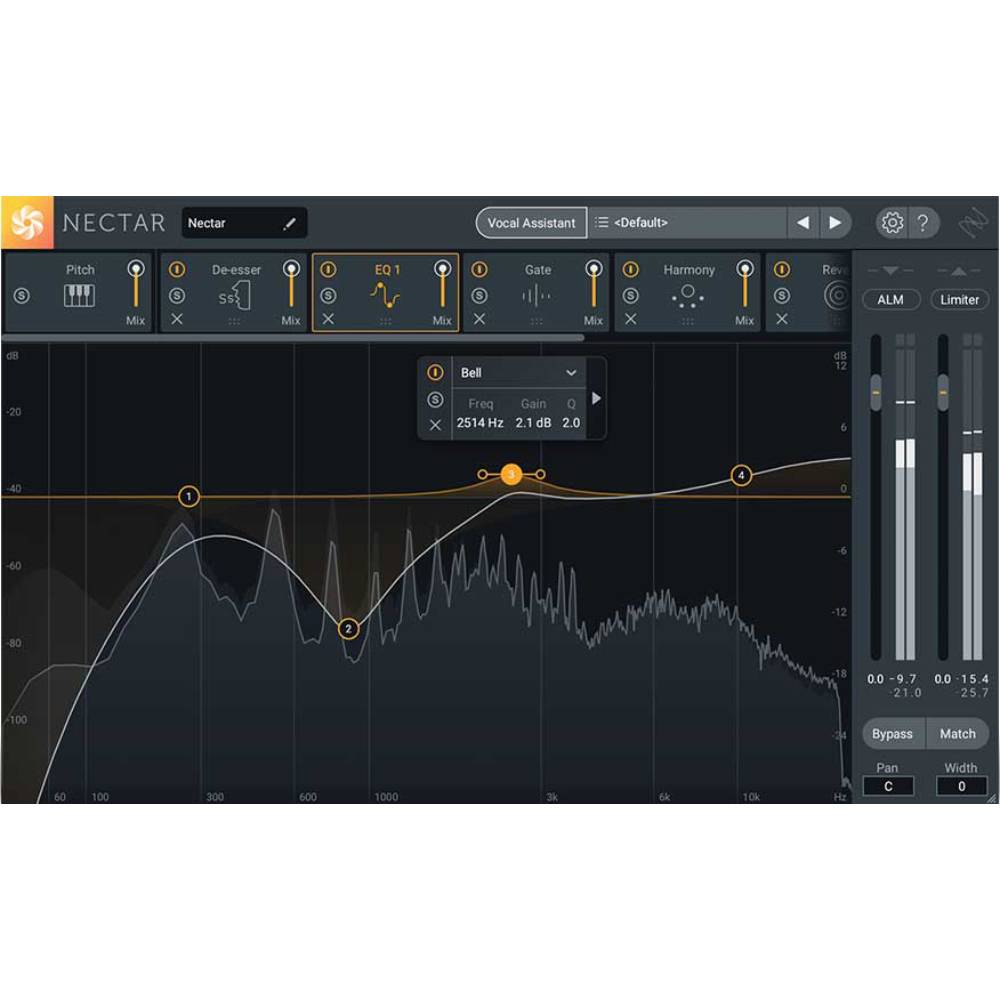Image resolution: width=1000 pixels, height=1000 pixels.
Task: Click the Q value 2.0
Action: (571, 423)
